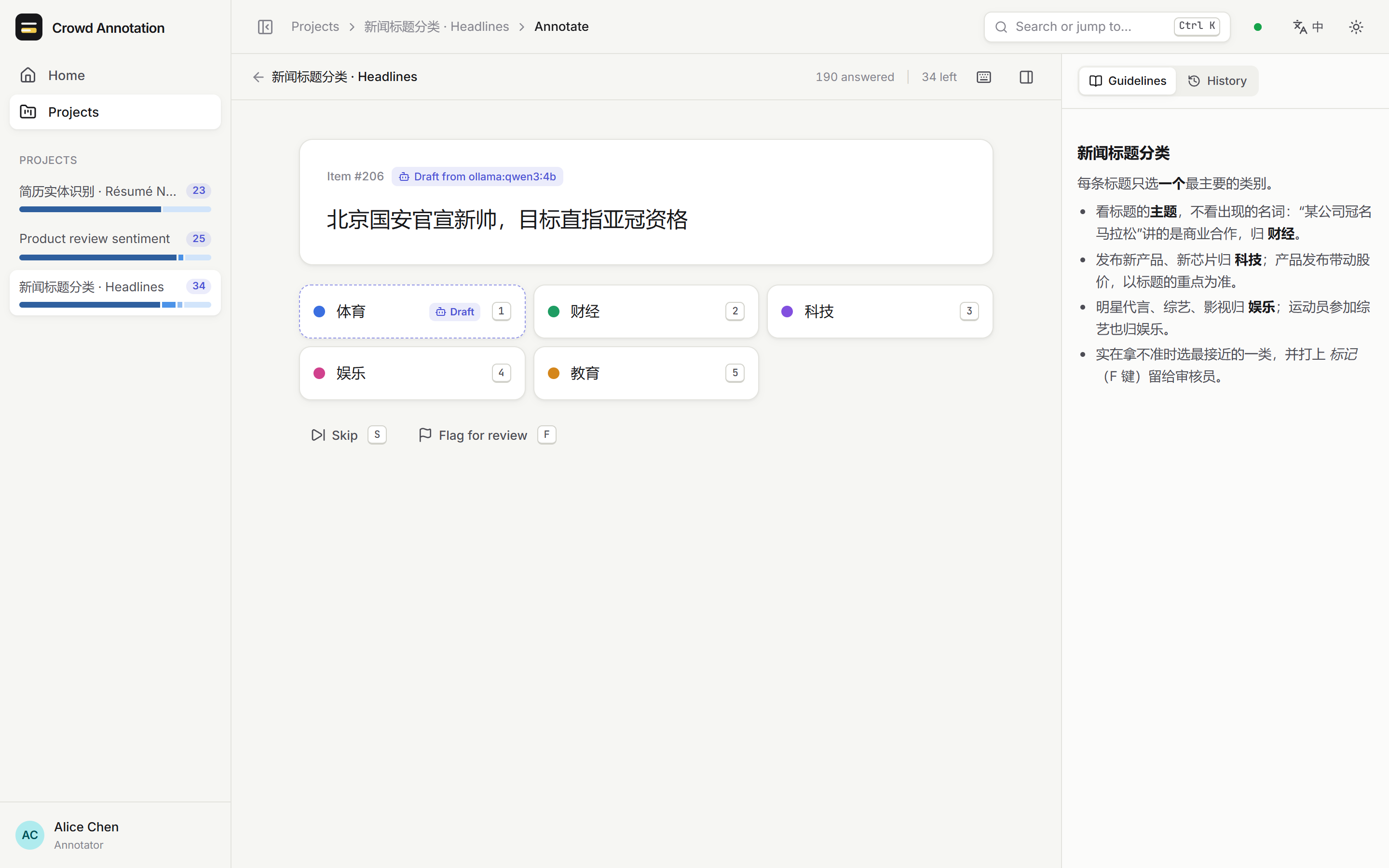Click the 25 badge on Product review sentiment

coord(199,239)
